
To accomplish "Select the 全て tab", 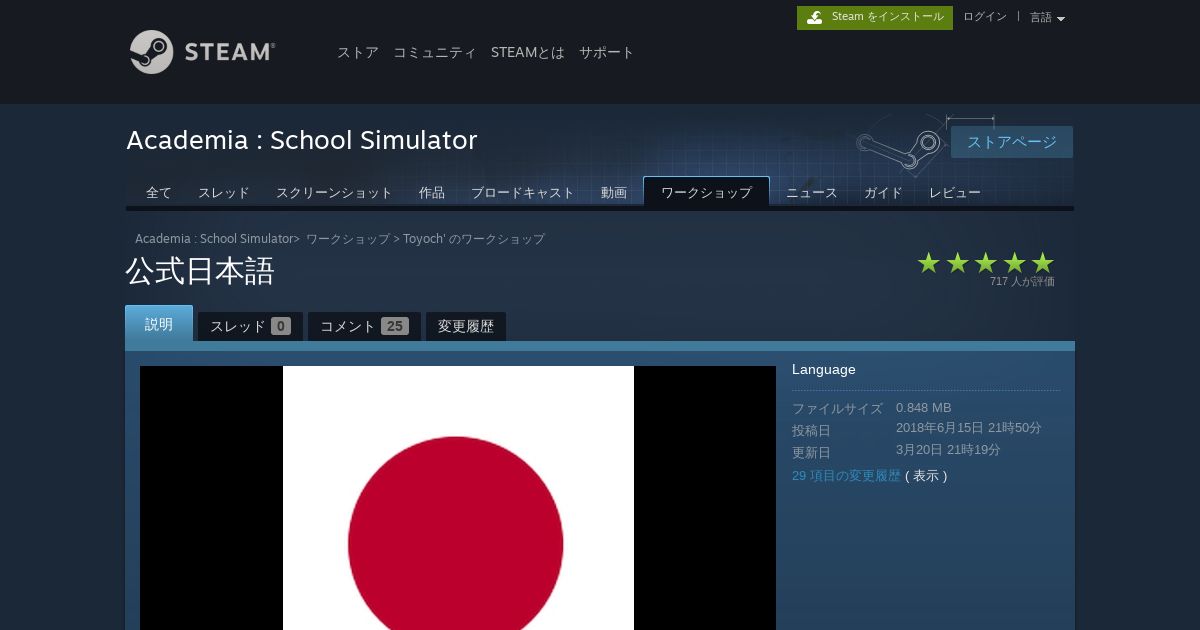I will tap(159, 193).
